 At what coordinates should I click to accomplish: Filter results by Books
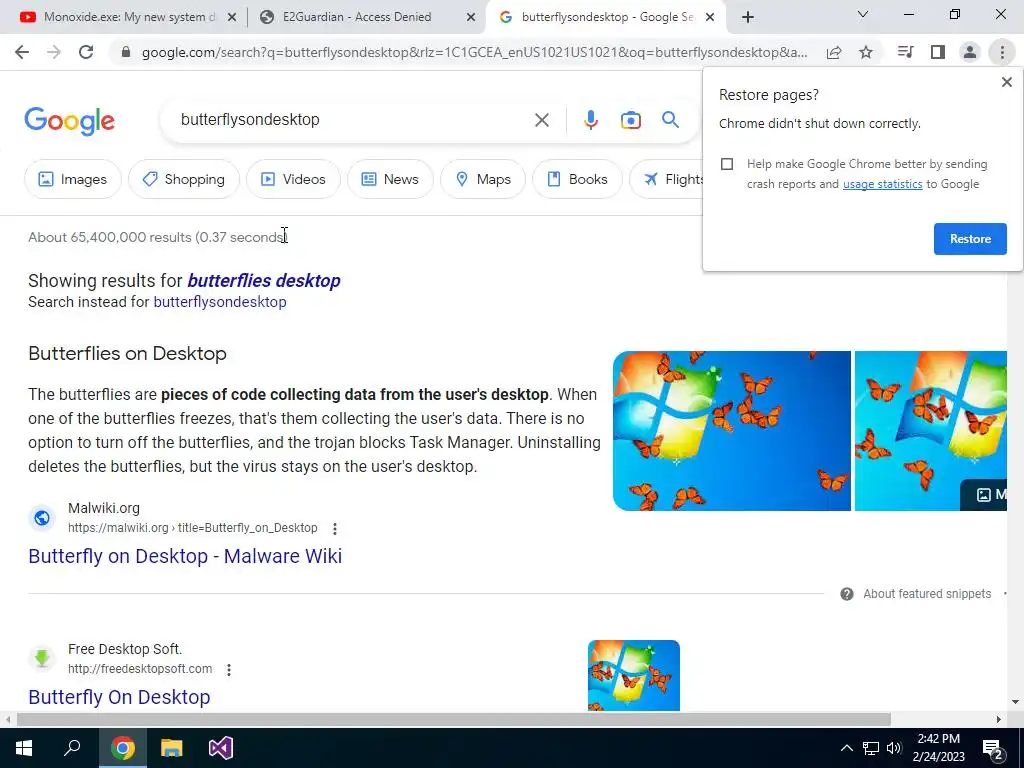coord(577,179)
